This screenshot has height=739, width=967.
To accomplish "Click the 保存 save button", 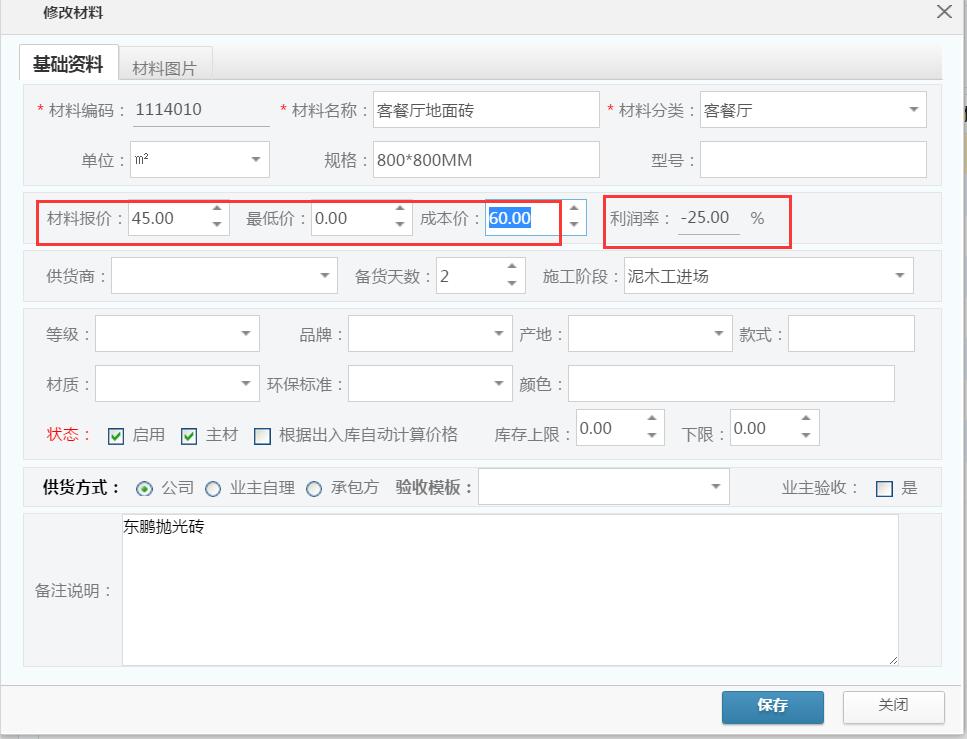I will pyautogui.click(x=772, y=707).
